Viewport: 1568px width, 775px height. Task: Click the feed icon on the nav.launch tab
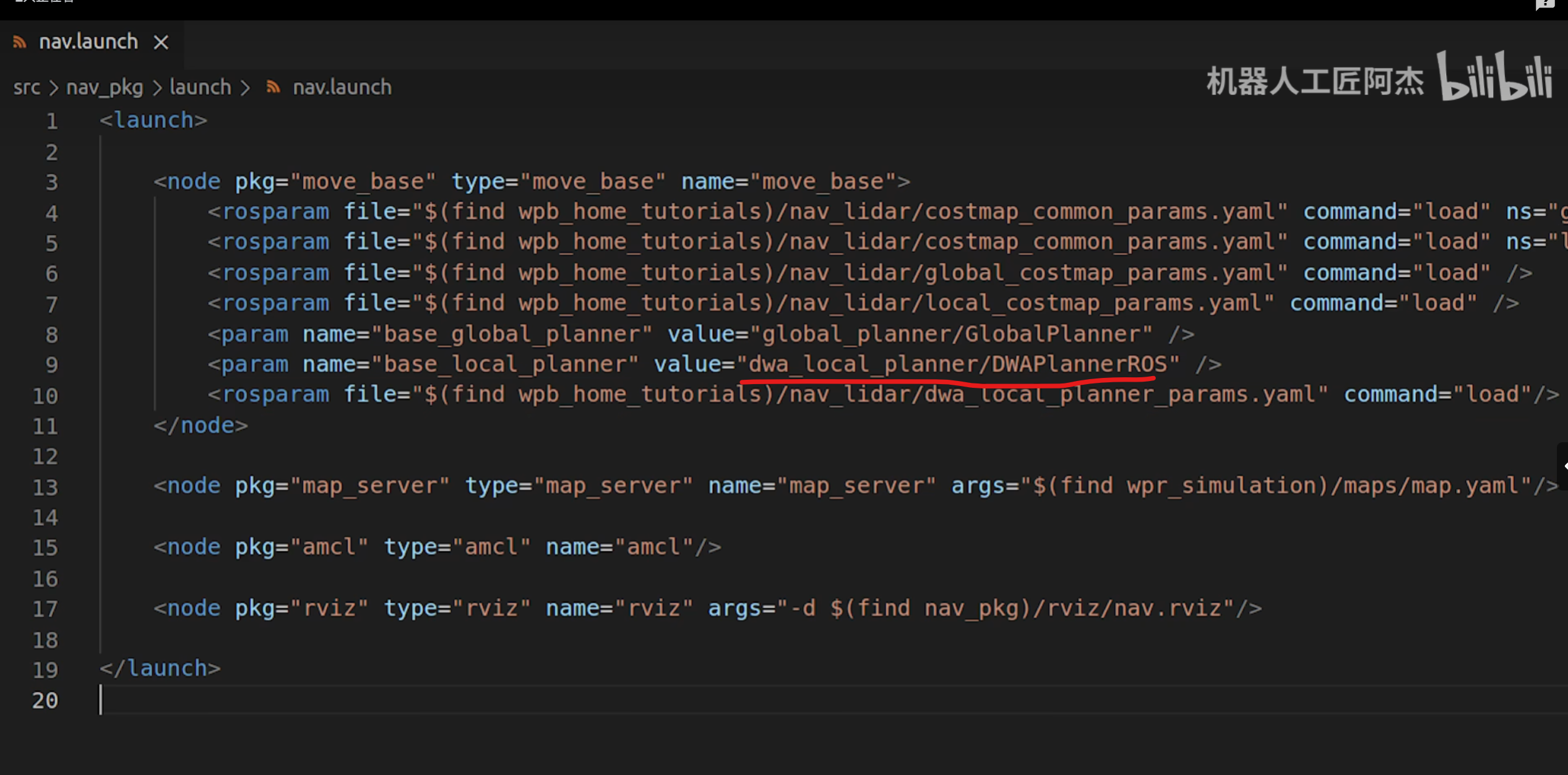(x=20, y=42)
